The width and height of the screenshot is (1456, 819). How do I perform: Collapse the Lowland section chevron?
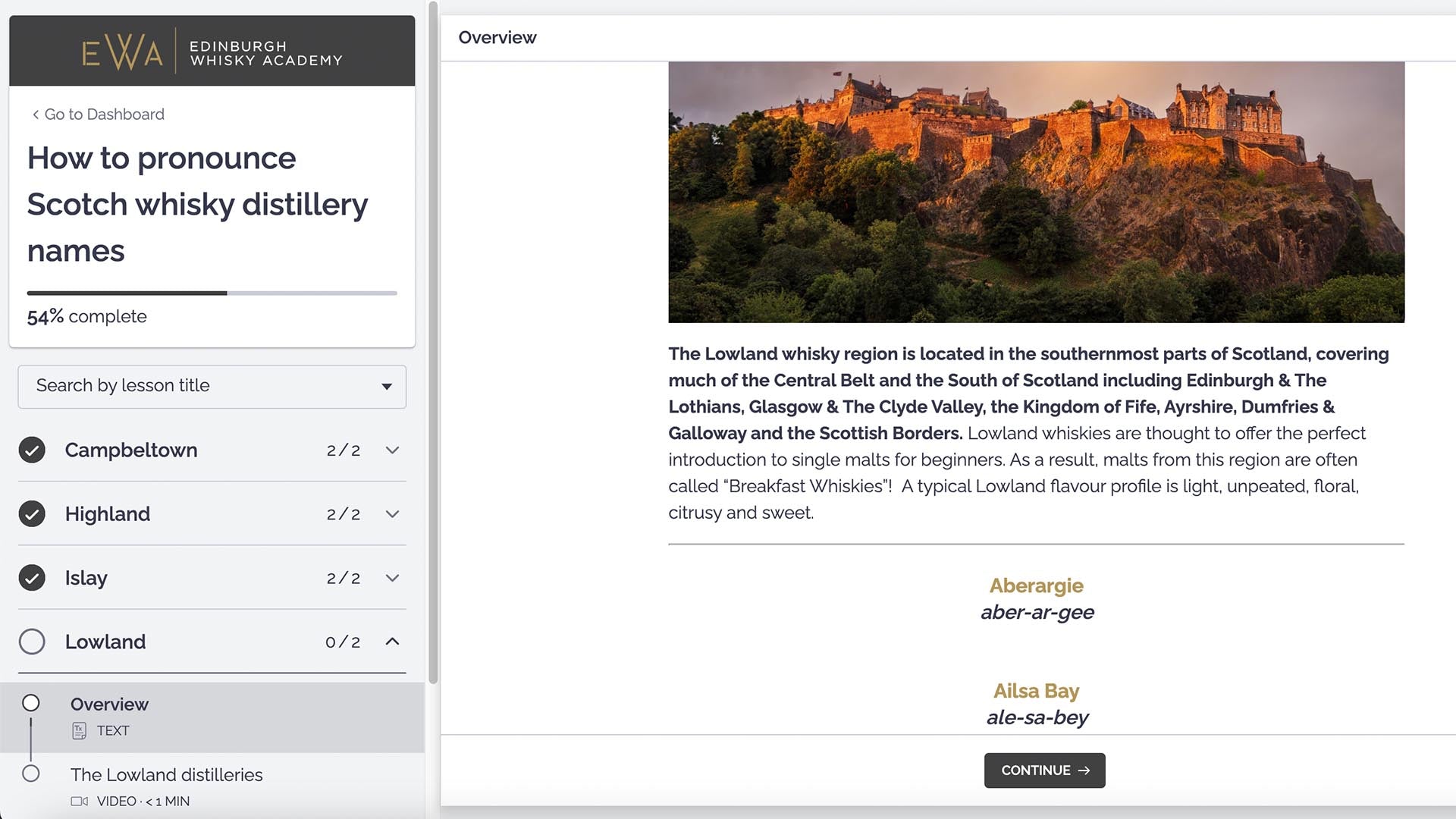click(x=392, y=642)
